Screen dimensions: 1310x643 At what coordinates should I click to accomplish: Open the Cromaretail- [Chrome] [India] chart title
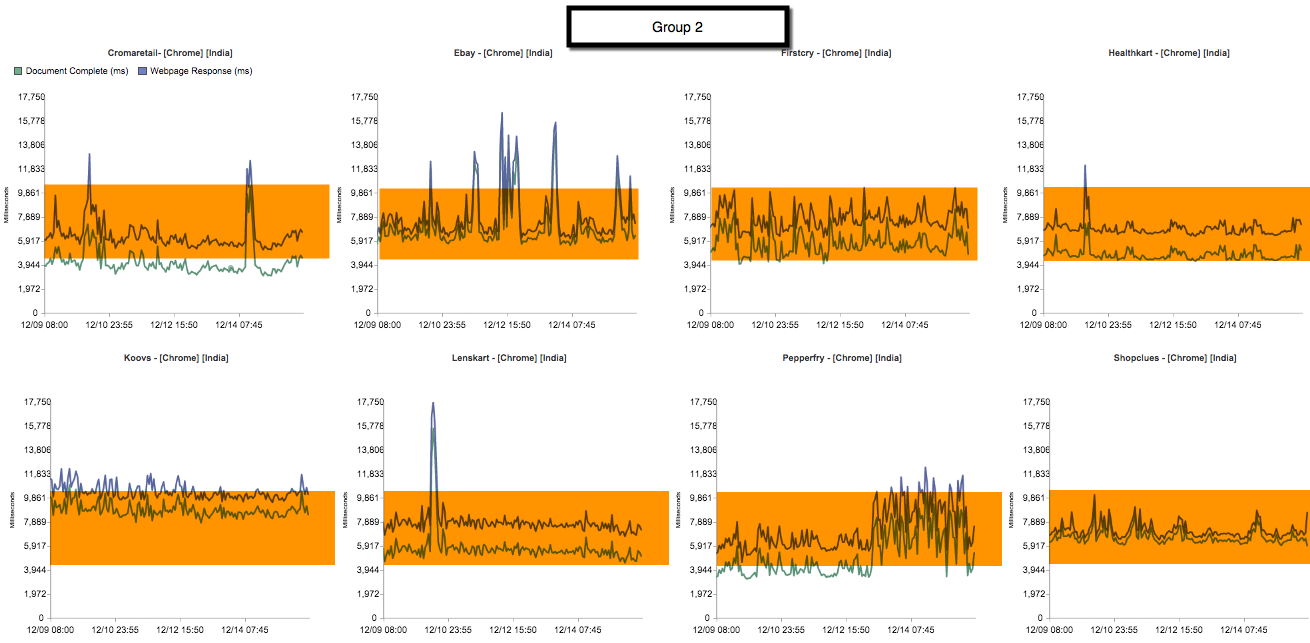[x=170, y=53]
